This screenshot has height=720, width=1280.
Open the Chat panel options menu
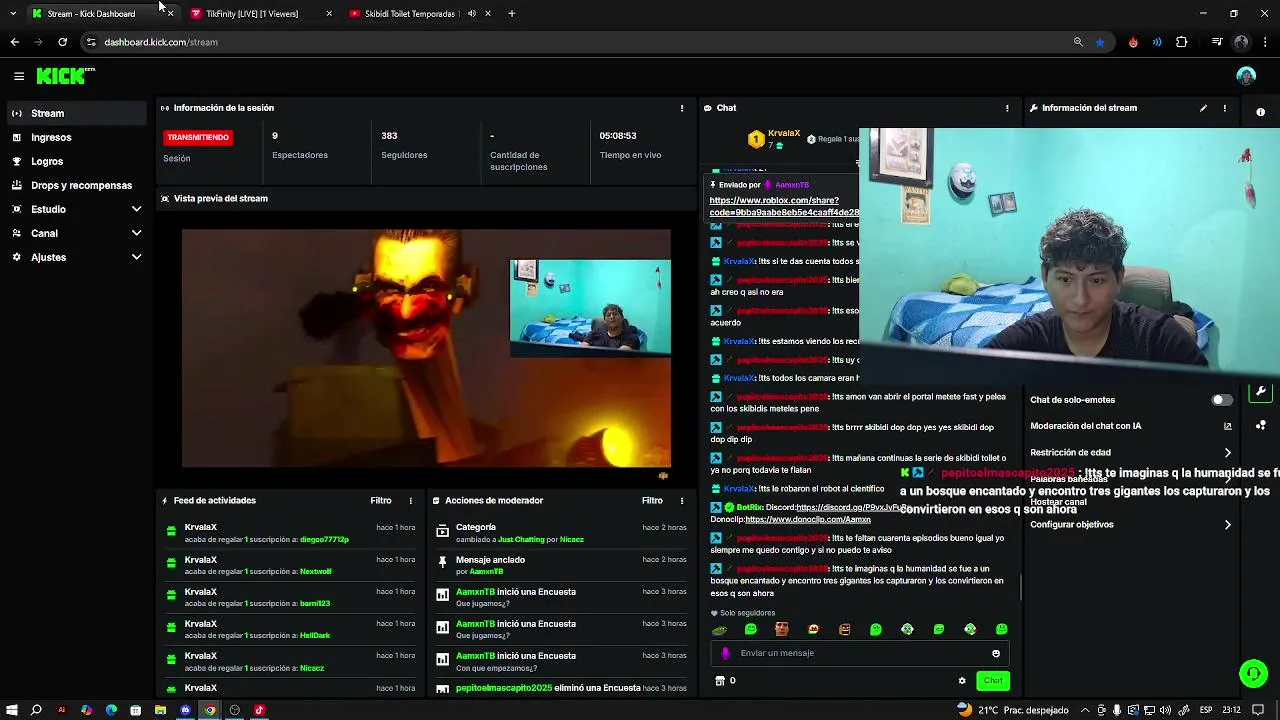(x=1007, y=108)
